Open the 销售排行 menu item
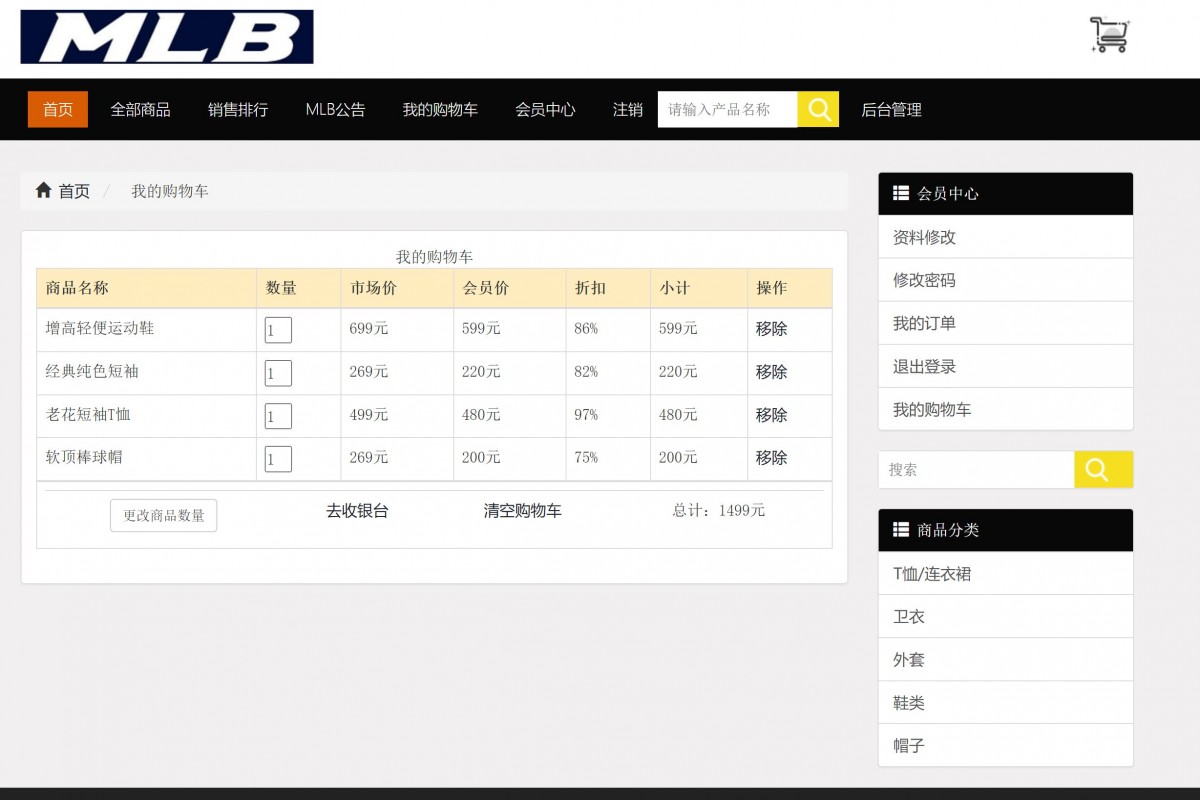Image resolution: width=1200 pixels, height=800 pixels. coord(237,110)
